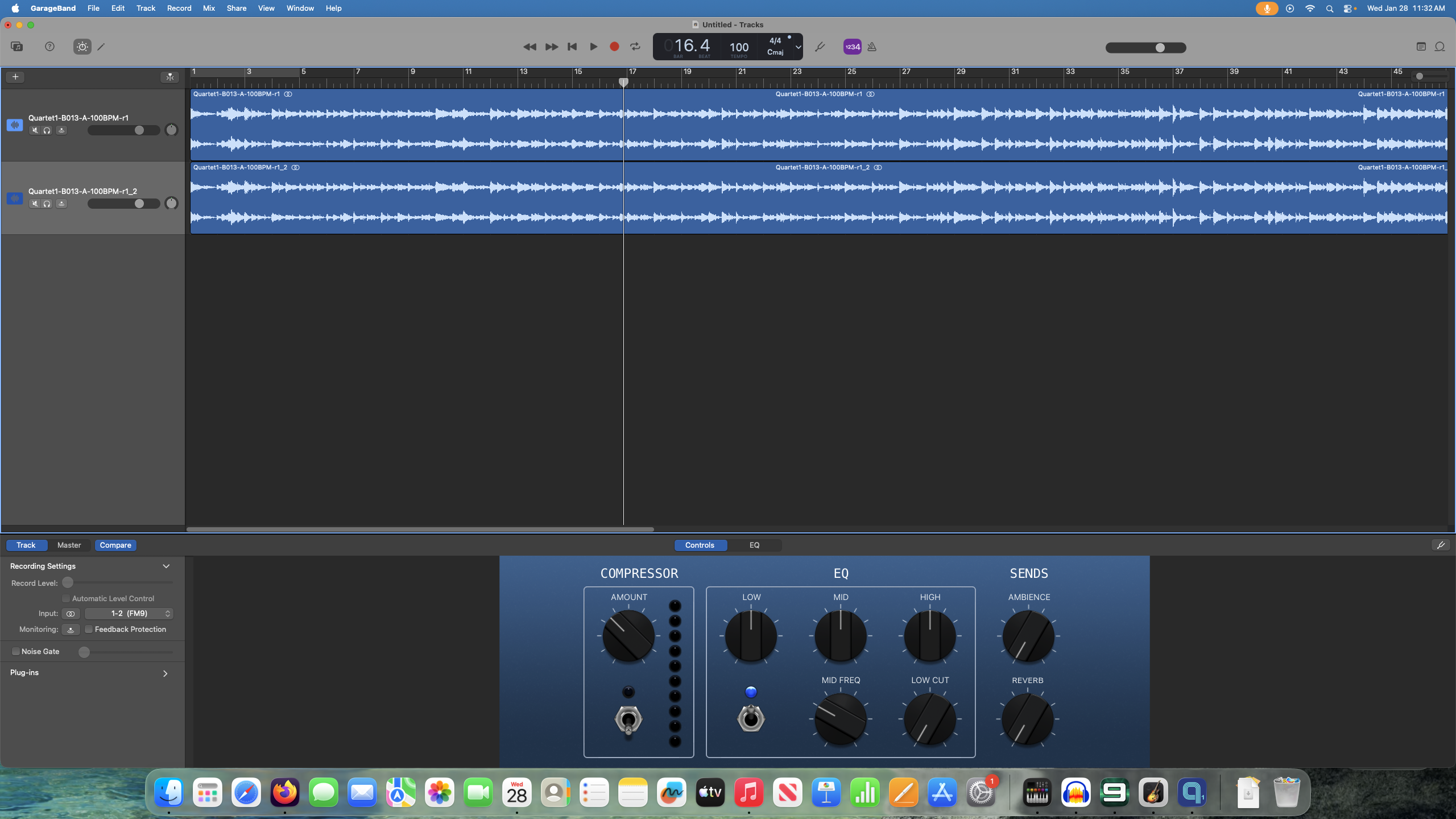The image size is (1456, 819).
Task: Mute the Quartet1-B013-A-100BPM-r1_2 track
Action: point(35,204)
